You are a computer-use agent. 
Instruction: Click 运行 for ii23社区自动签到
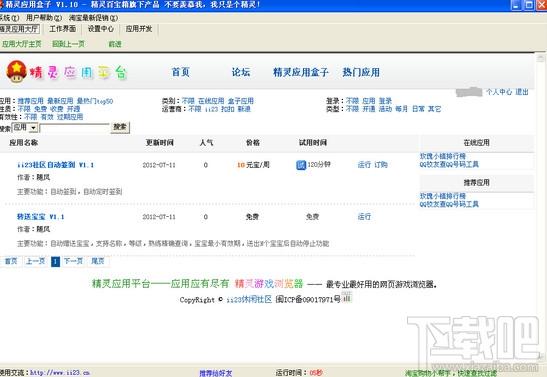click(364, 165)
